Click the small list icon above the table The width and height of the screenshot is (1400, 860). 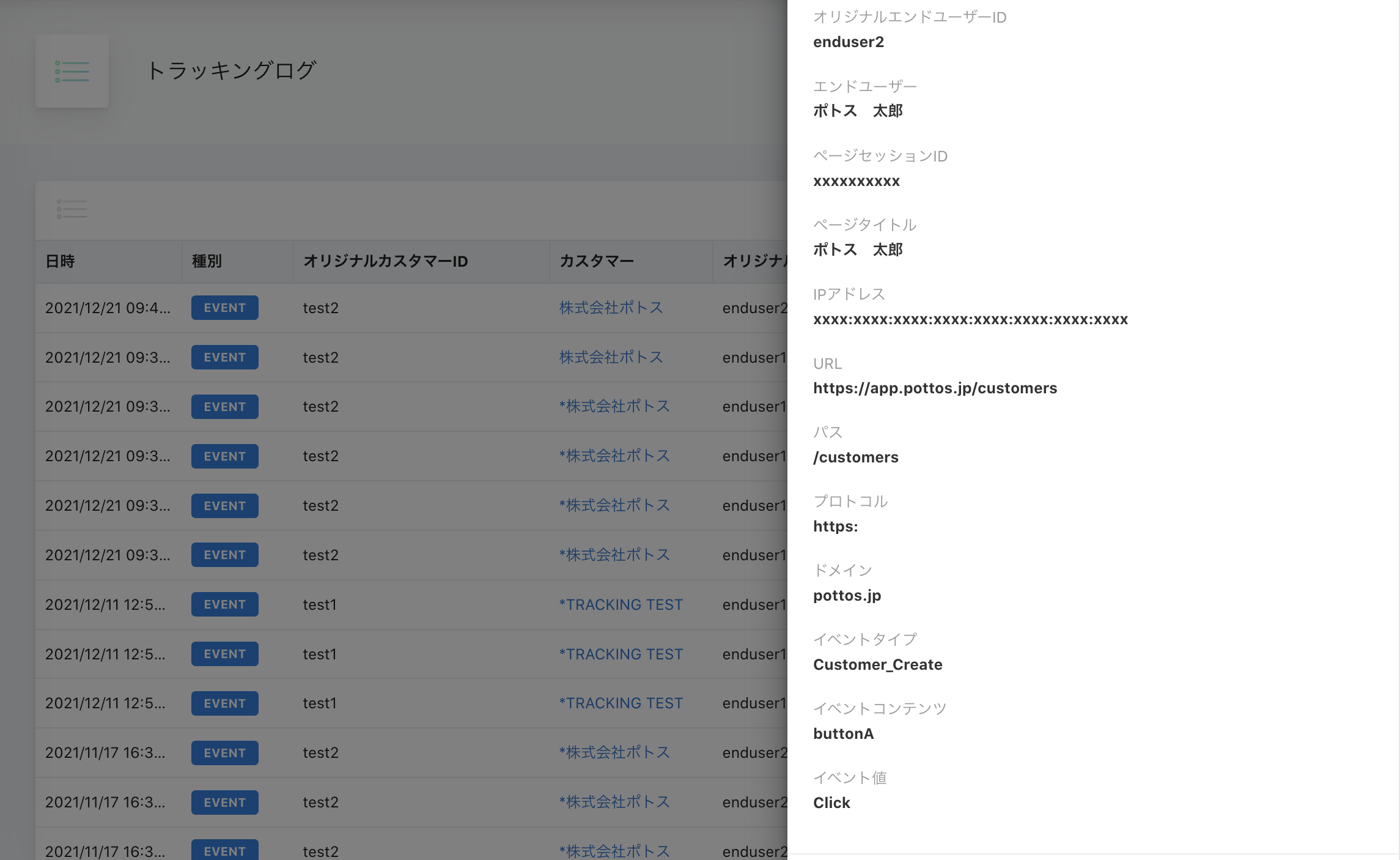pyautogui.click(x=72, y=209)
